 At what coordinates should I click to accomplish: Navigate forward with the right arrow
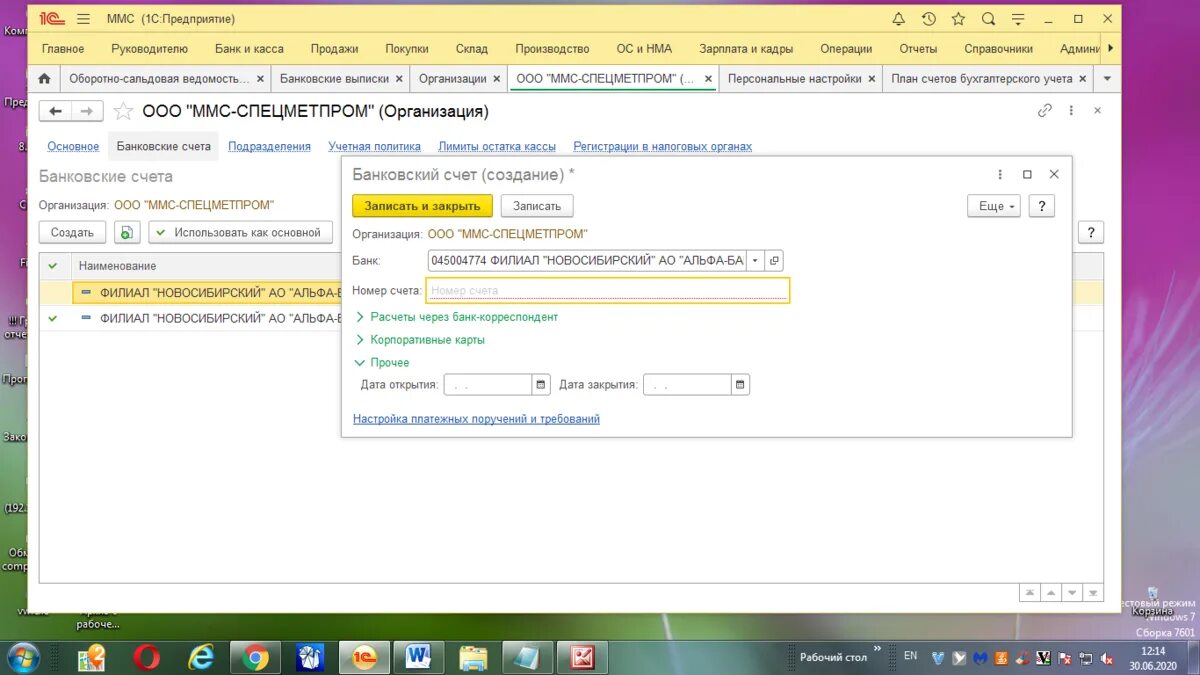click(x=87, y=111)
